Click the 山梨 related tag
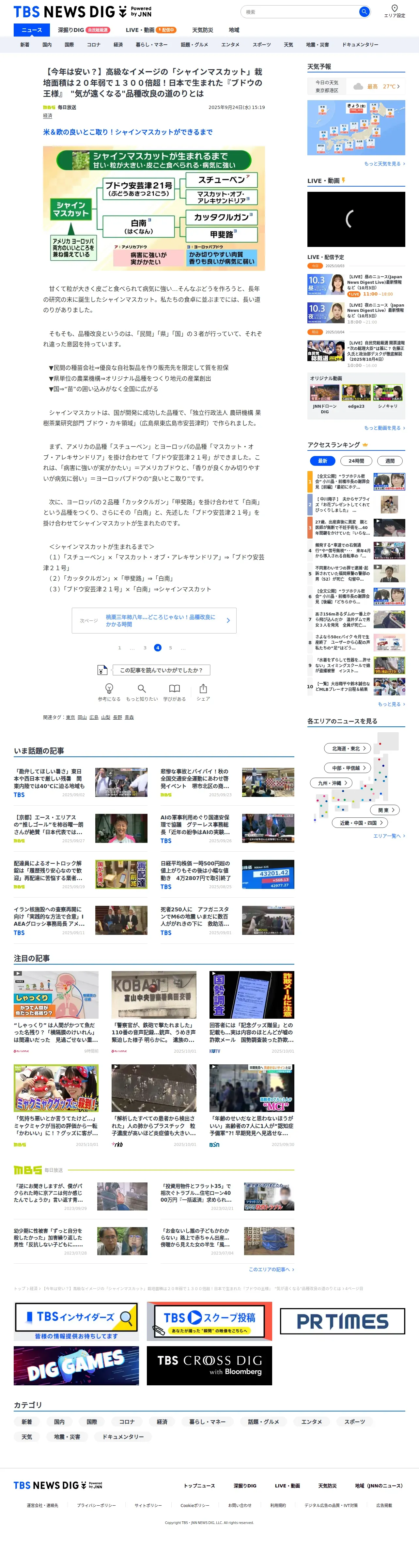The image size is (419, 1568). (106, 717)
